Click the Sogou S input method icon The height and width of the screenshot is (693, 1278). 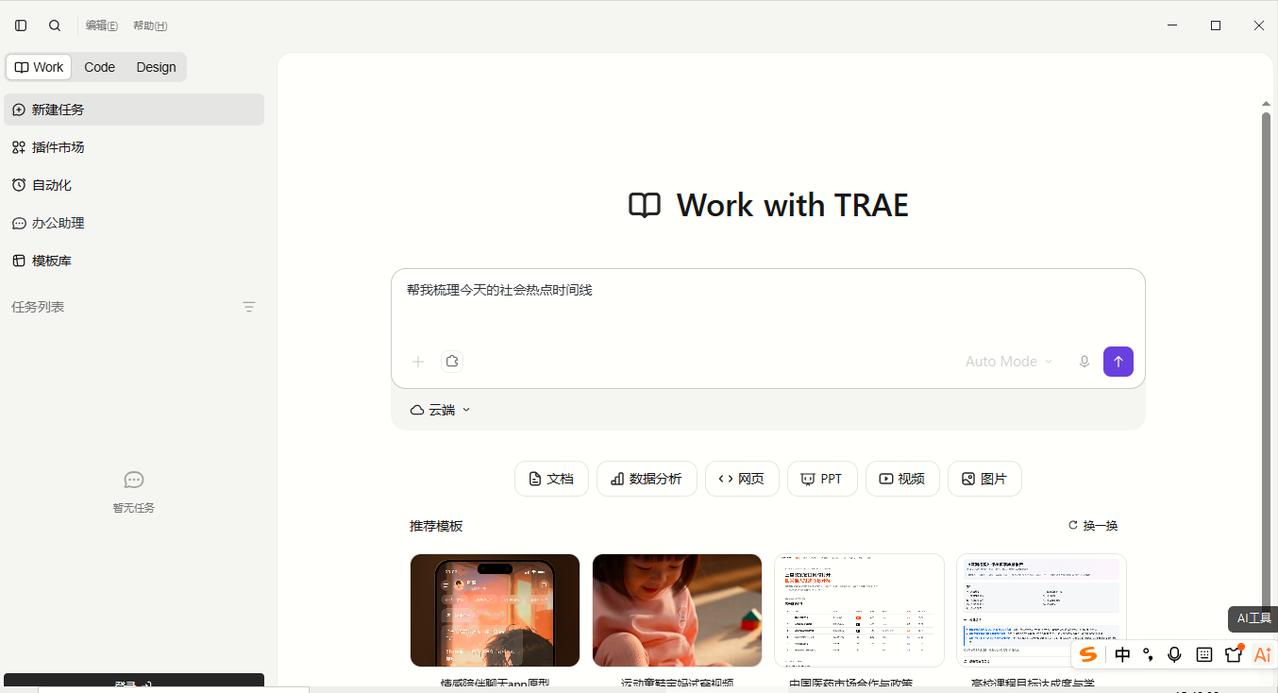tap(1088, 655)
